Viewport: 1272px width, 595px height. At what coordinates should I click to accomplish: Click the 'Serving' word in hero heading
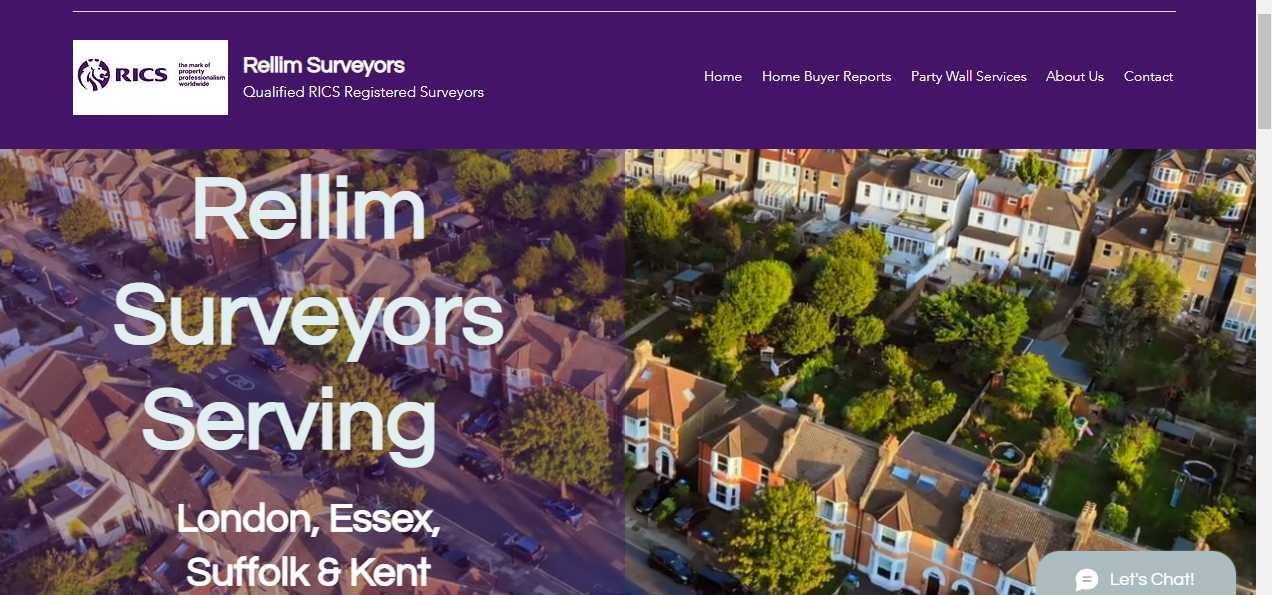(289, 418)
